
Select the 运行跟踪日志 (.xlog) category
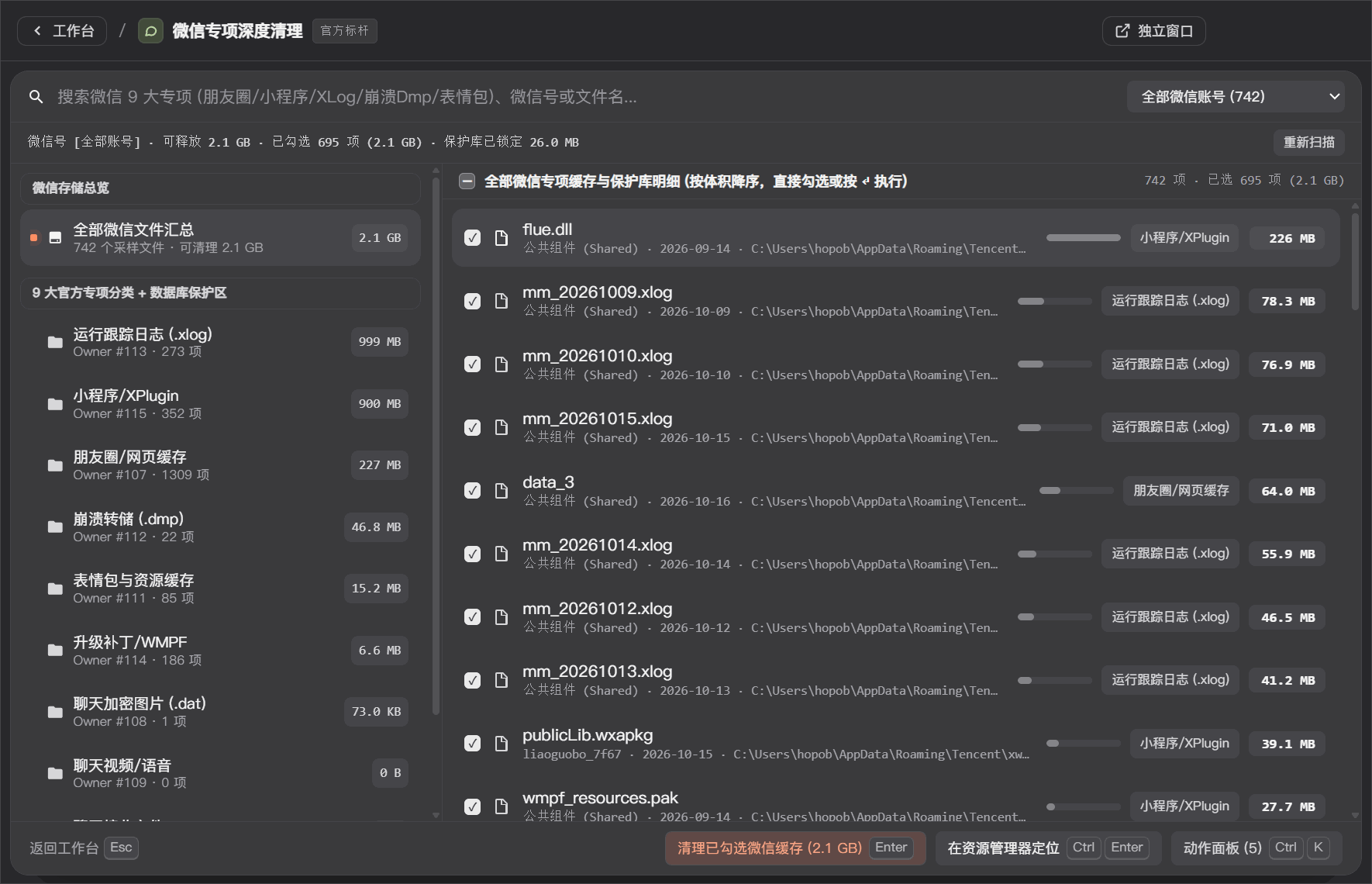[220, 342]
